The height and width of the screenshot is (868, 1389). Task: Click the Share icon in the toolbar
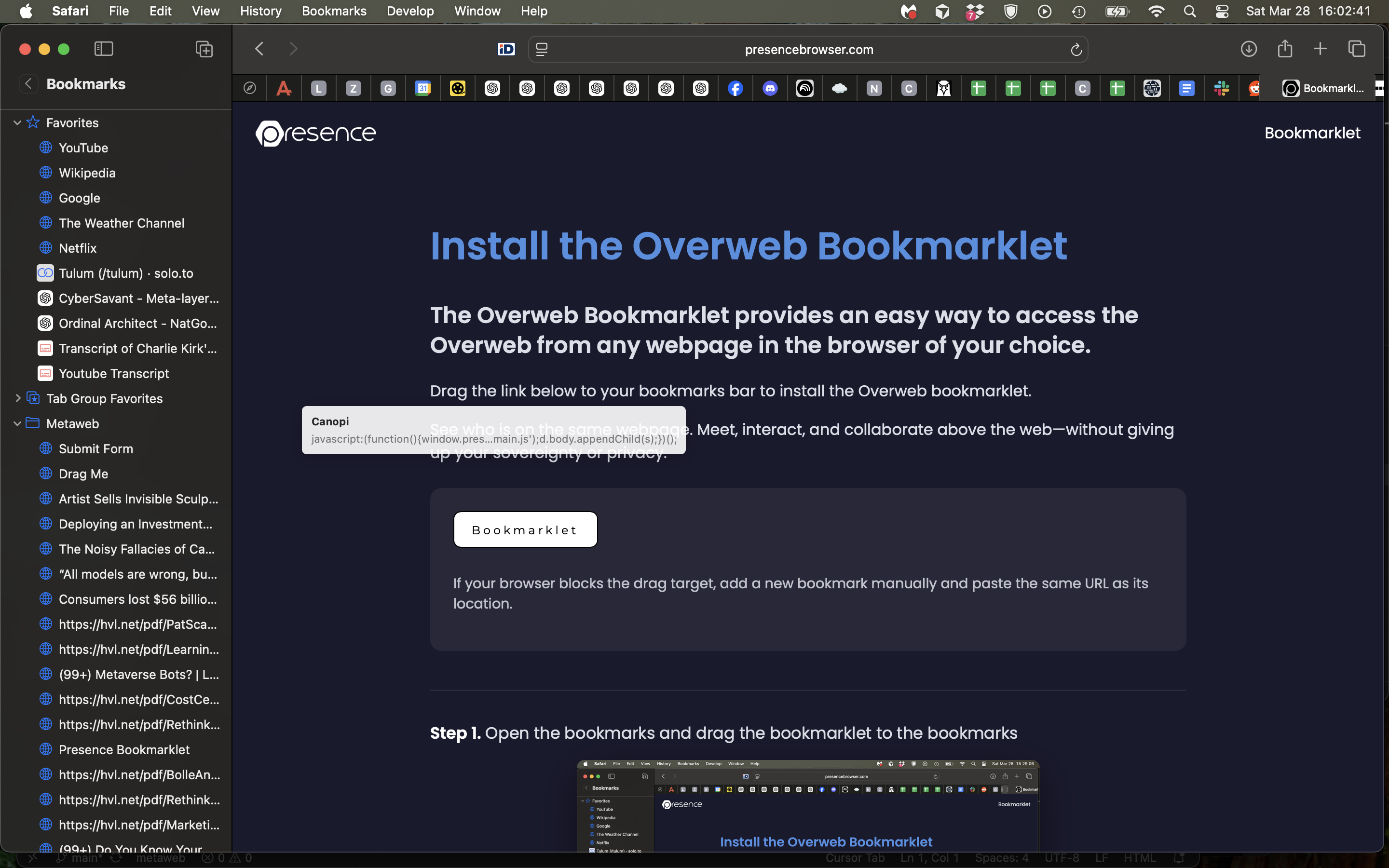1284,49
